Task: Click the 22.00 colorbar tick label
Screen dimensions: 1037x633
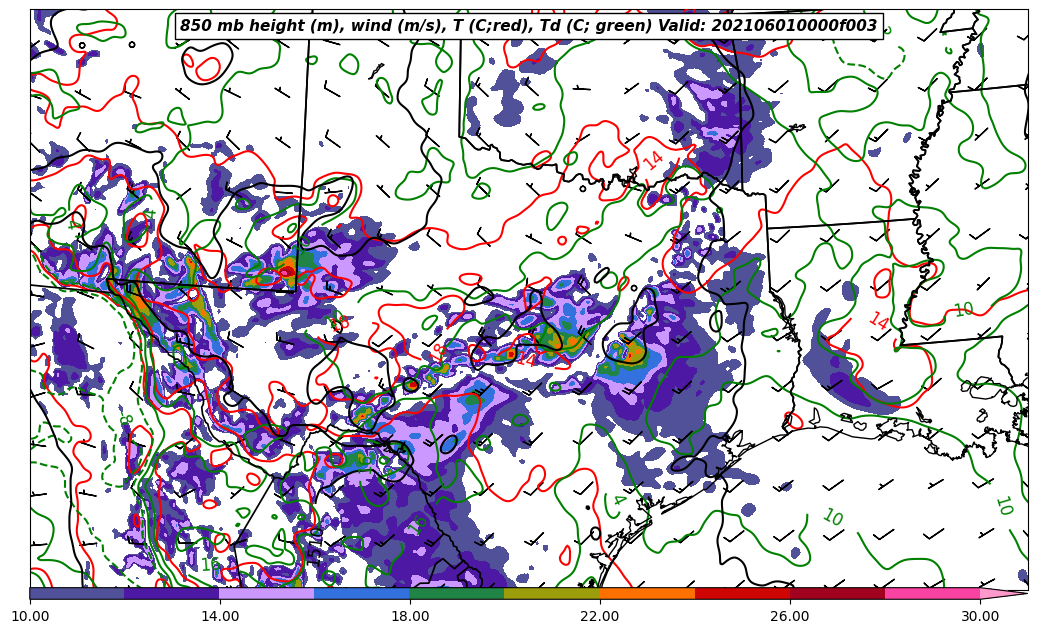Action: click(x=600, y=616)
